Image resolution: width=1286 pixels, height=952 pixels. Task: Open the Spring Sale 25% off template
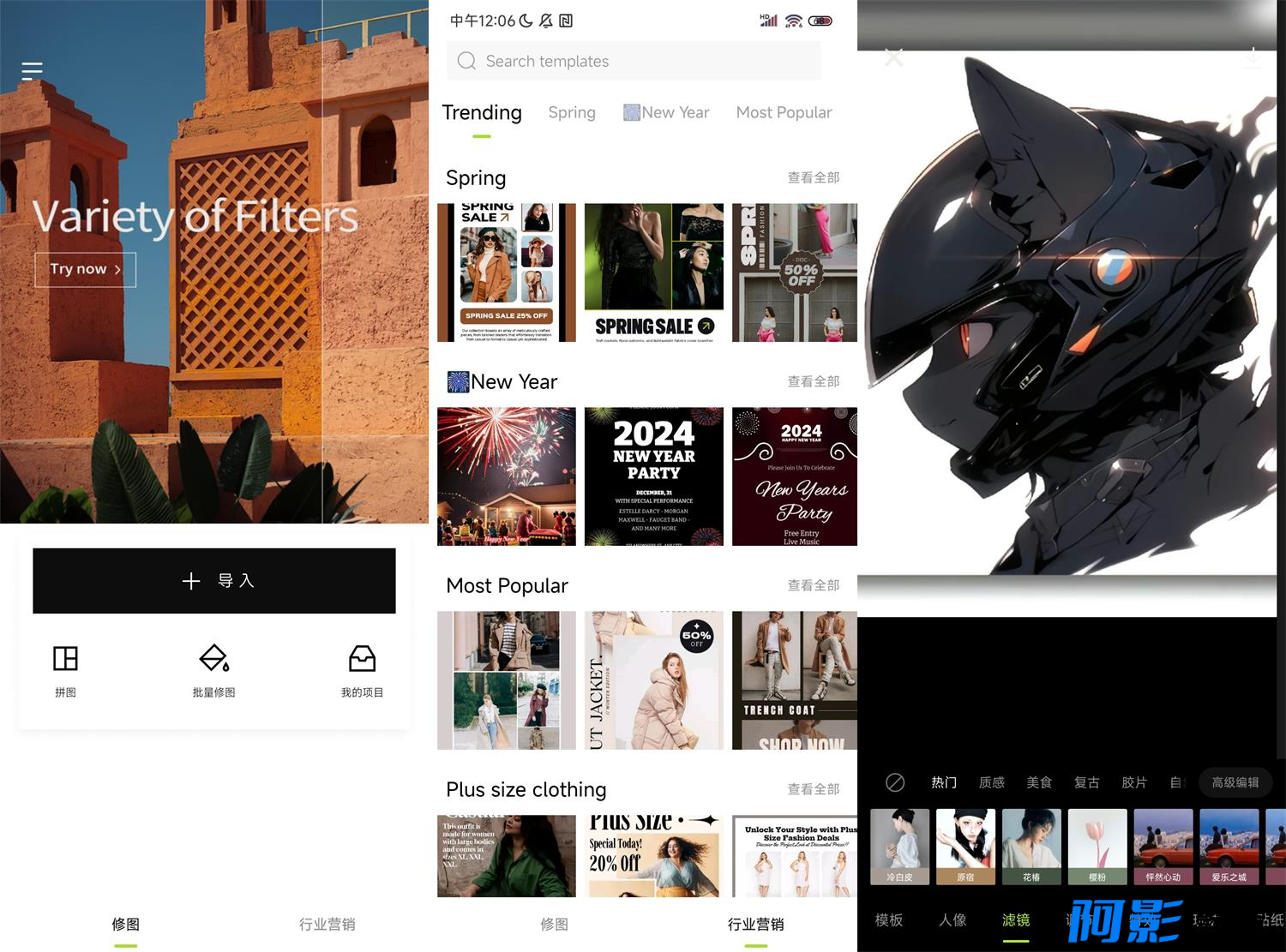(x=507, y=272)
